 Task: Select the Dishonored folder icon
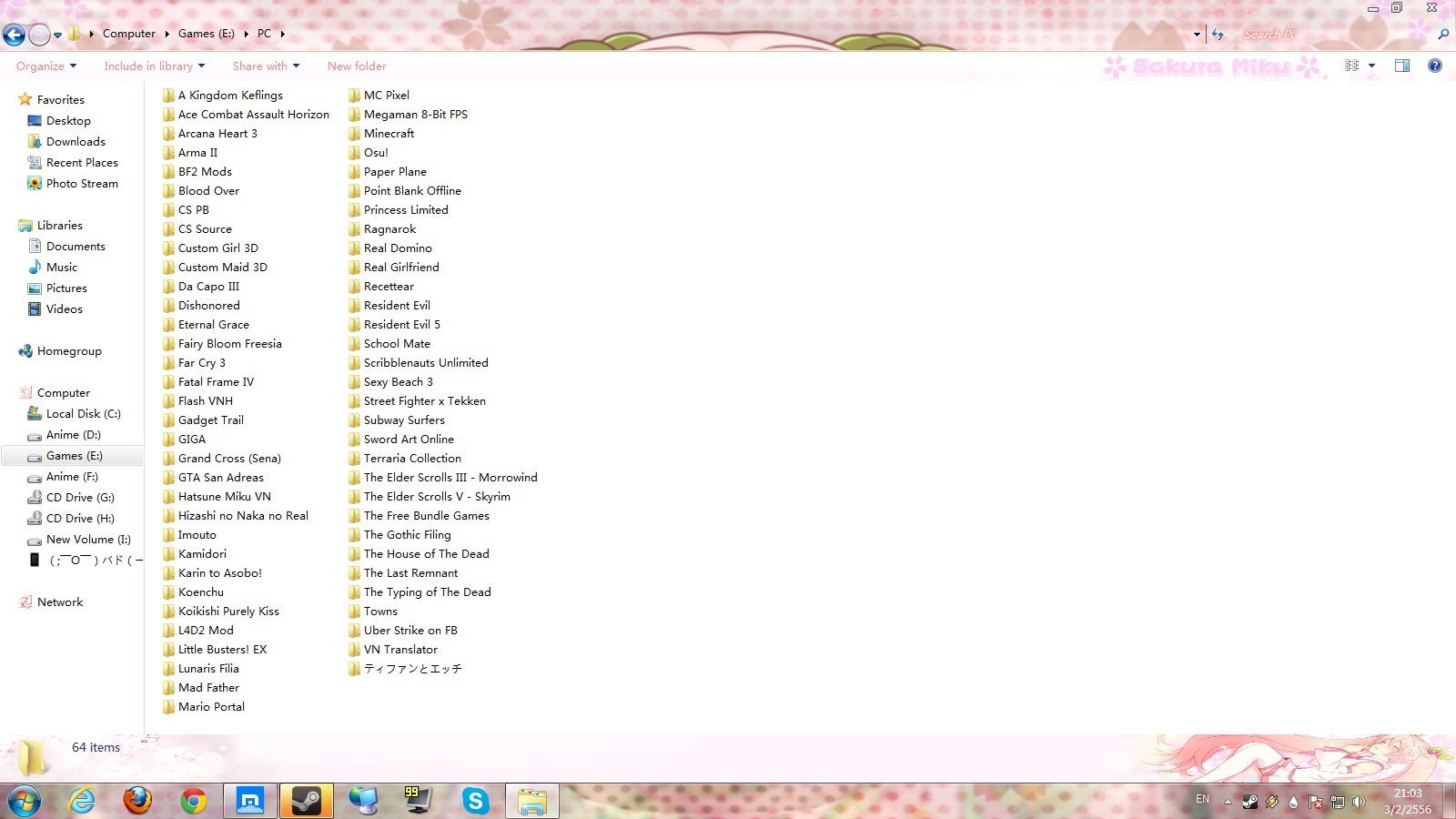click(x=169, y=306)
